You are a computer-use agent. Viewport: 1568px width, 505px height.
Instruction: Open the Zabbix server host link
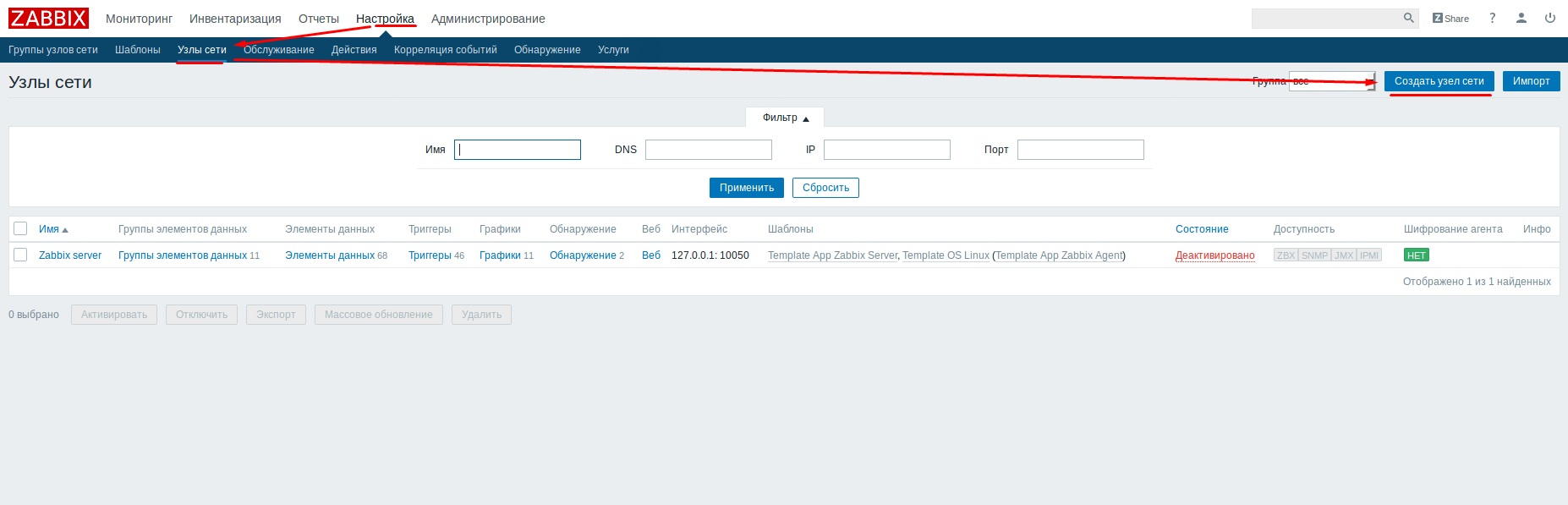pyautogui.click(x=70, y=255)
